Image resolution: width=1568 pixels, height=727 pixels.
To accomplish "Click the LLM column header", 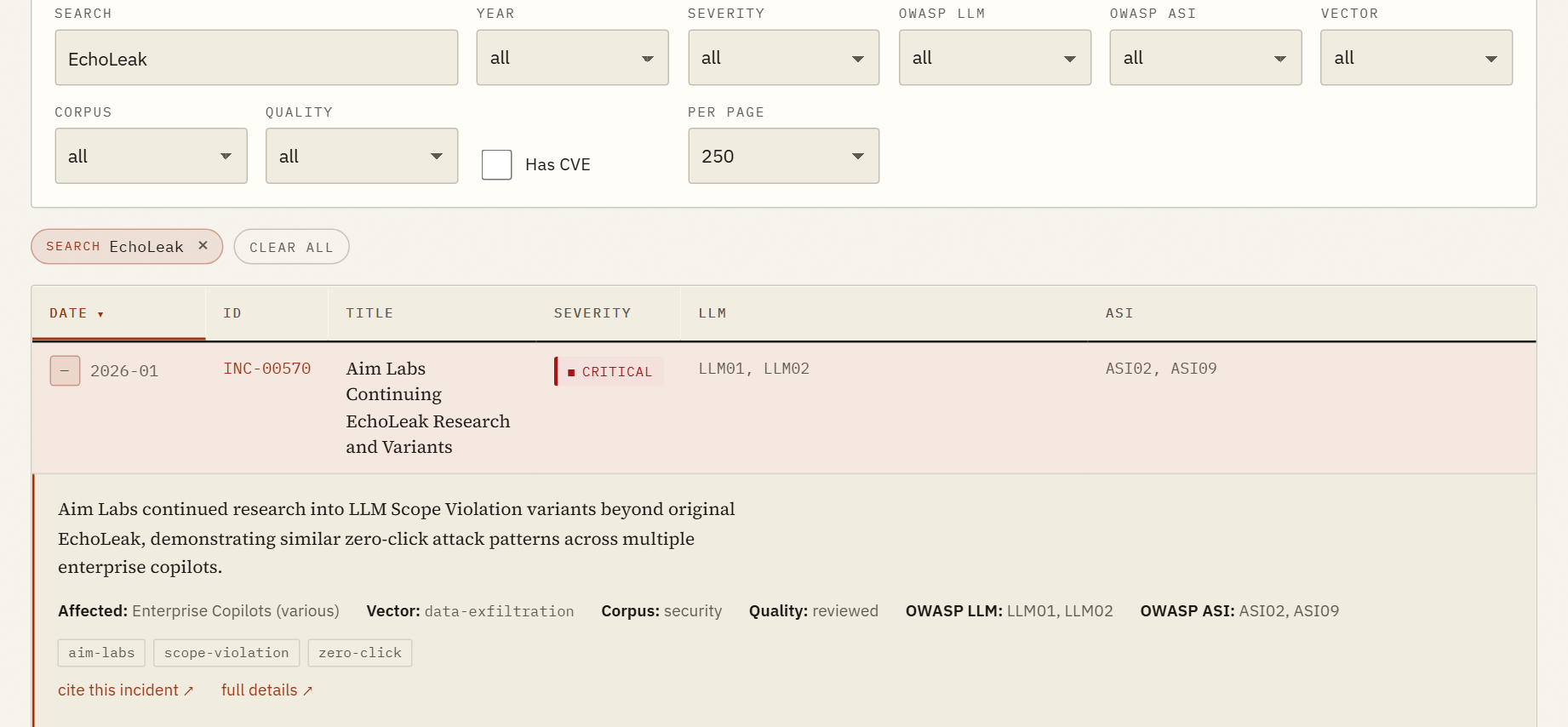I will (x=884, y=313).
